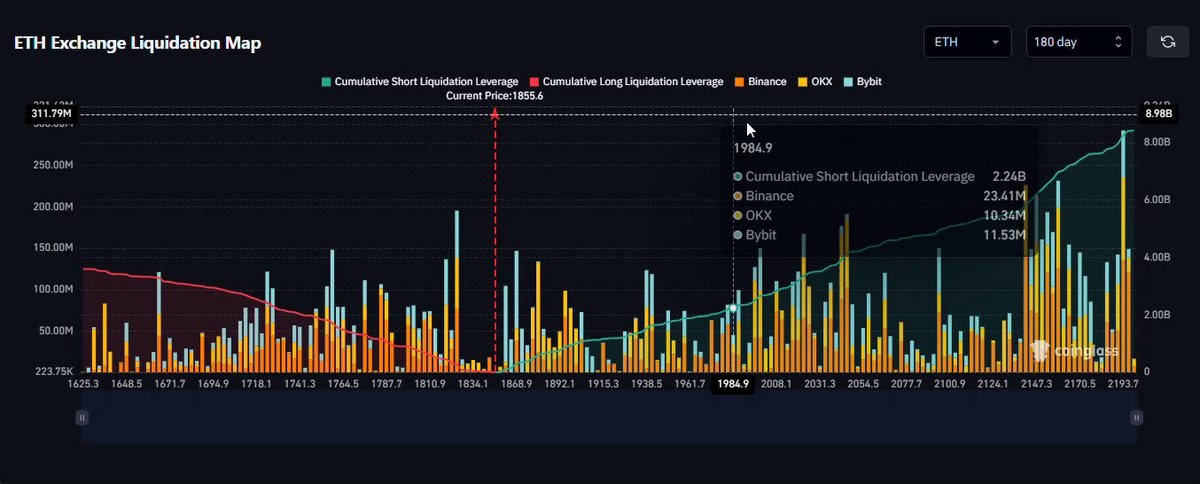The height and width of the screenshot is (484, 1200).
Task: Click the right axis label 6.00B
Action: (1156, 200)
